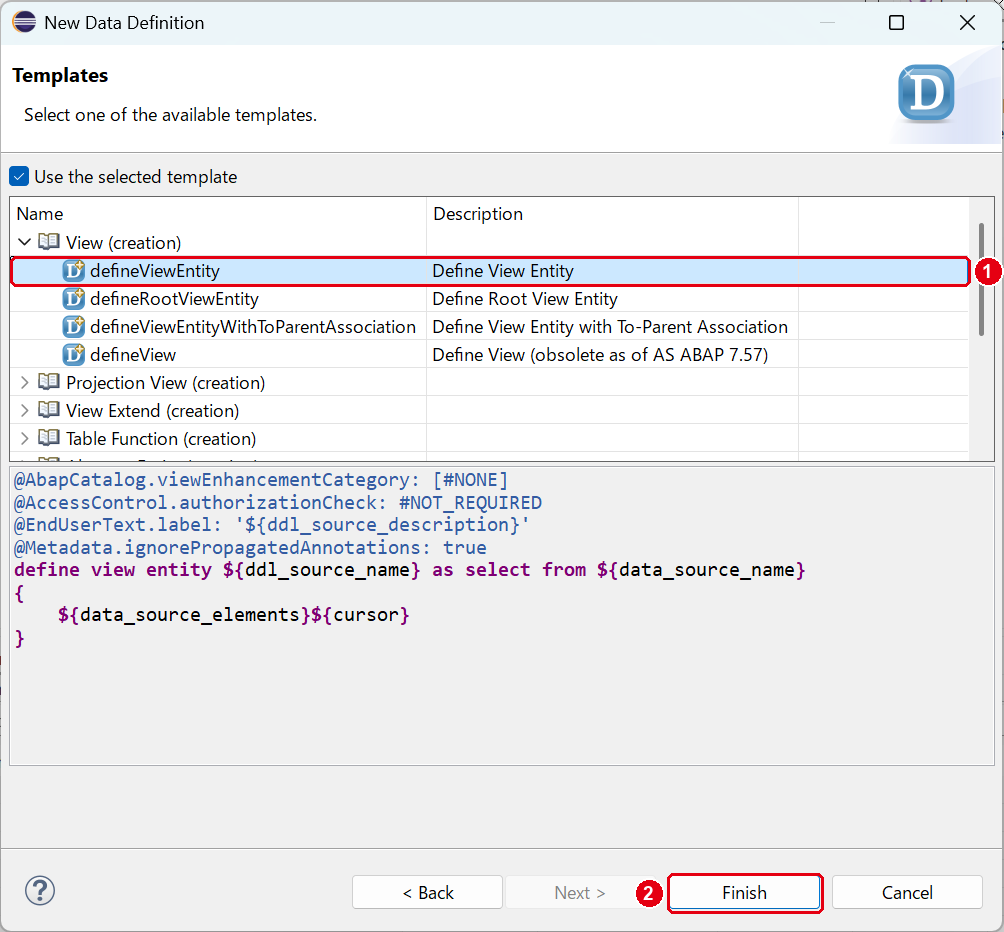Click the Projection View (creation) book icon
Viewport: 1004px width, 932px height.
coord(49,382)
